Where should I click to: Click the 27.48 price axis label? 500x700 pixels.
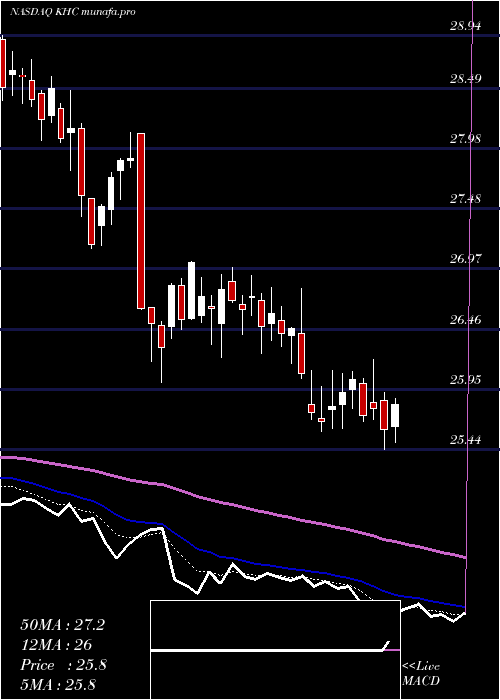coord(466,199)
